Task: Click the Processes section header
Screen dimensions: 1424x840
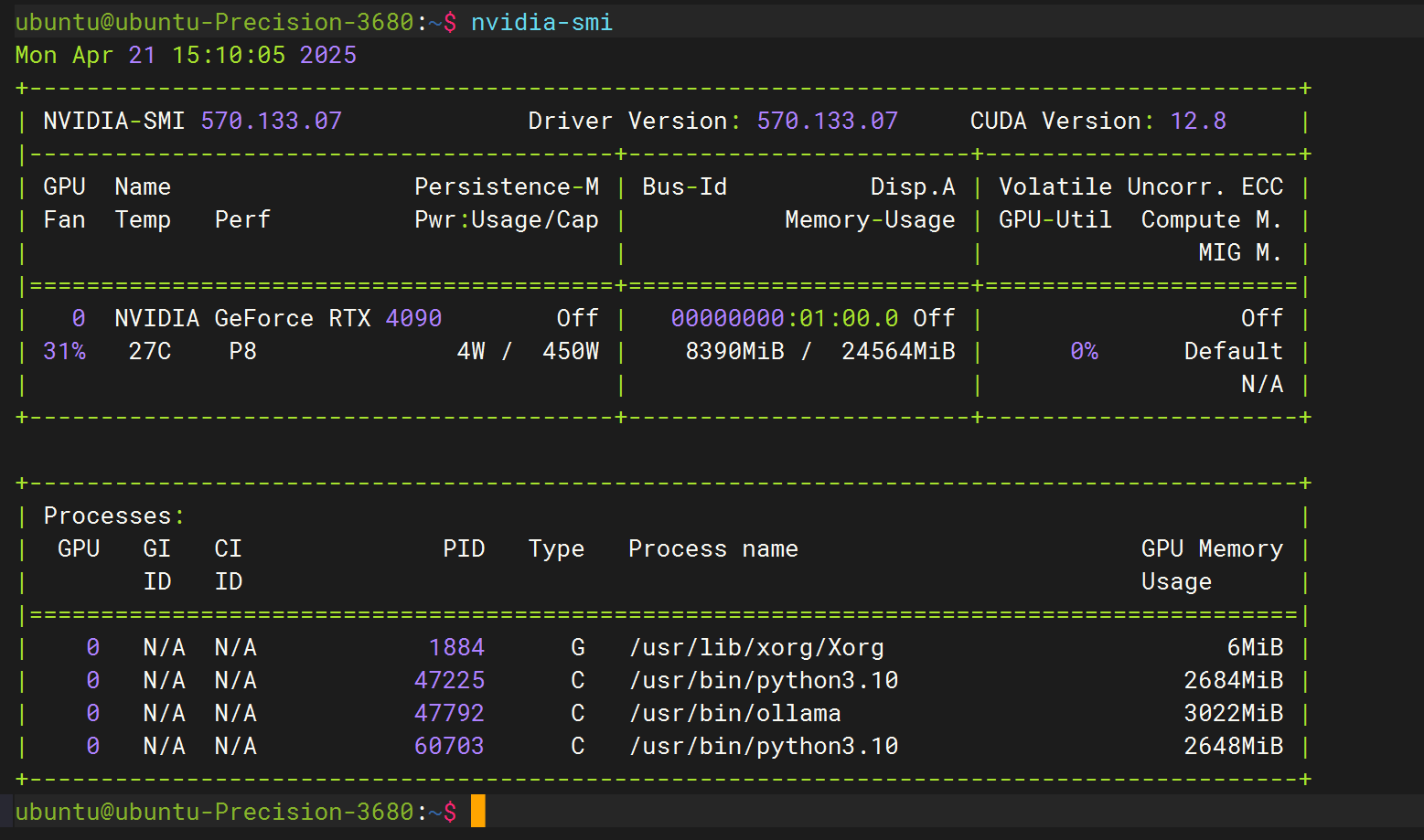Action: pos(112,515)
